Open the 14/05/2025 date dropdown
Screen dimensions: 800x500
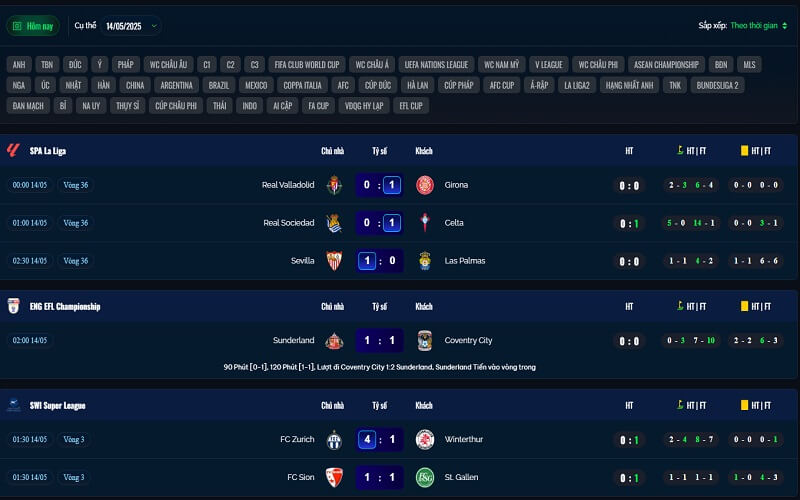coord(131,26)
